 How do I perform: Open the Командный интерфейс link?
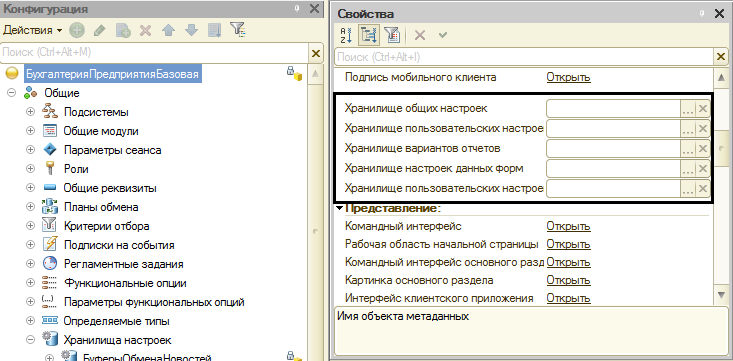click(x=568, y=227)
